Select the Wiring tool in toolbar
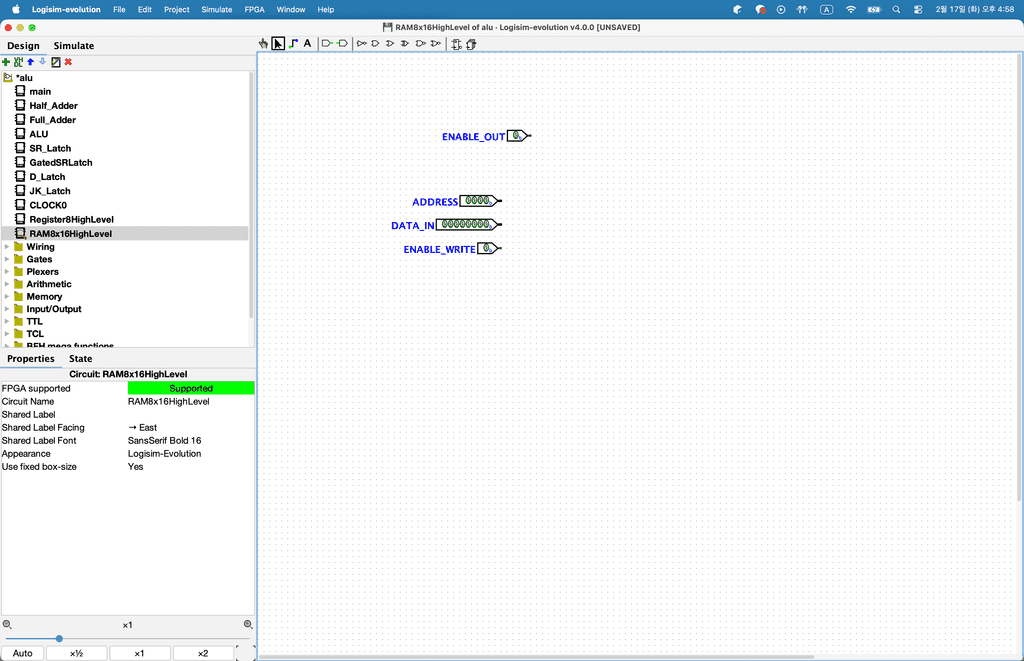The image size is (1024, 661). 293,44
